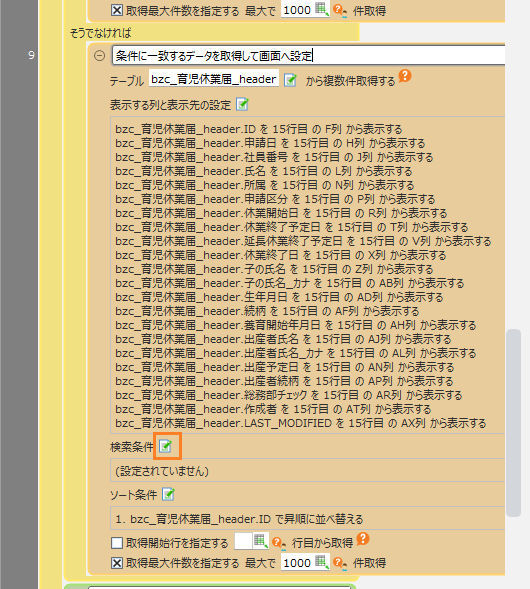Select the header.作成者 AT列 mapping row
The image size is (530, 589).
click(273, 409)
